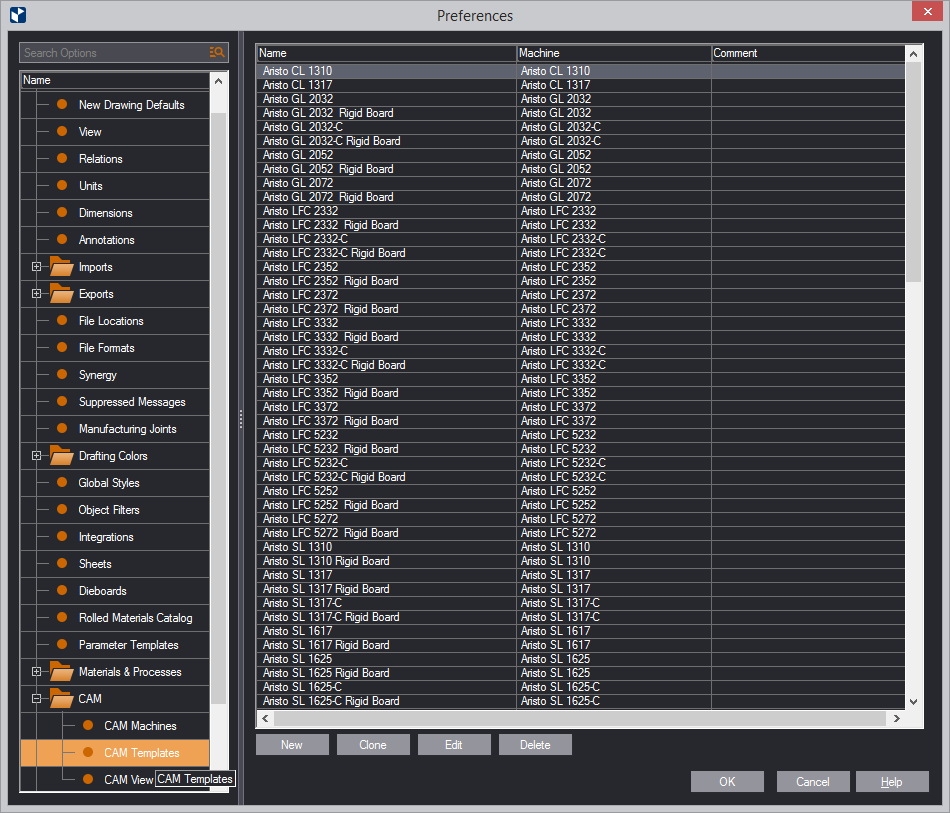Screen dimensions: 950x813
Task: Select Aristo LFC 5272 Rigid Board row
Action: click(580, 533)
